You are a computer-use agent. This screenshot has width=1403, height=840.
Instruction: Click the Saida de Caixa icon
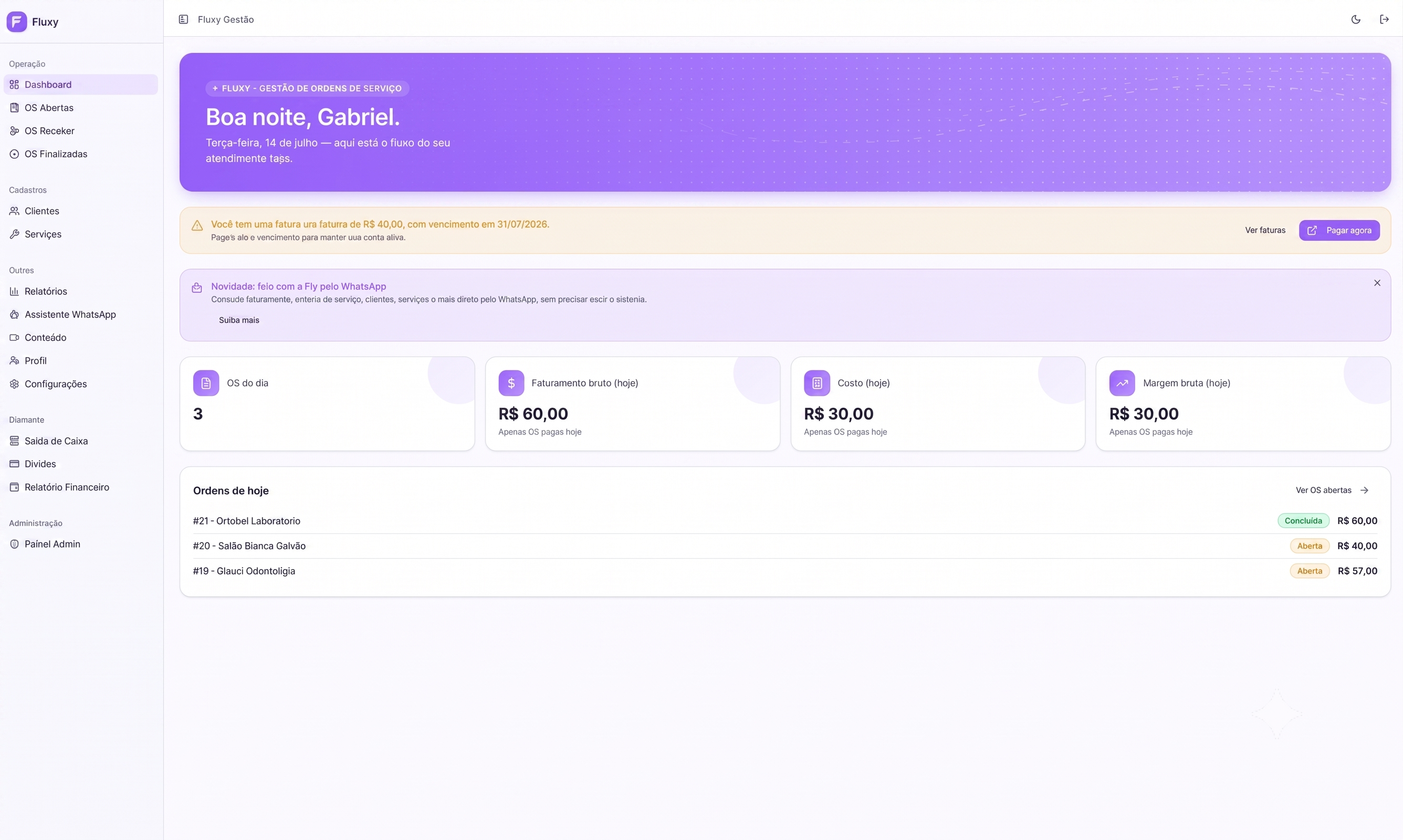(x=14, y=441)
